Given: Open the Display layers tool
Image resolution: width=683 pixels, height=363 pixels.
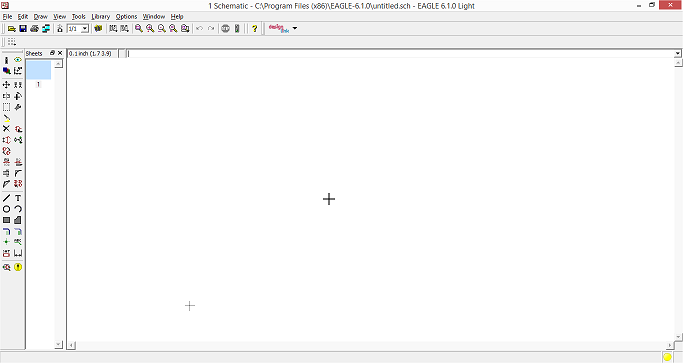Looking at the screenshot, I should pos(7,71).
